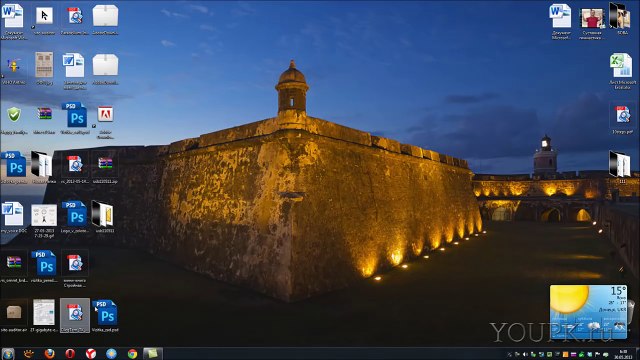Click the weather gadget showing 15°
This screenshot has height=360, width=640.
pyautogui.click(x=588, y=312)
